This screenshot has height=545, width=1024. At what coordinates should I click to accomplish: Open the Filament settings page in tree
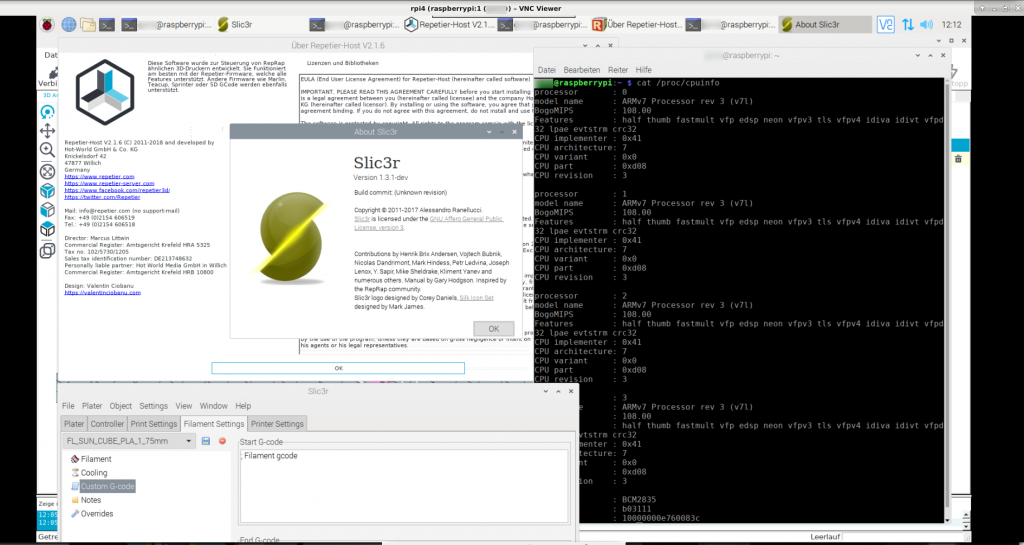click(x=91, y=459)
